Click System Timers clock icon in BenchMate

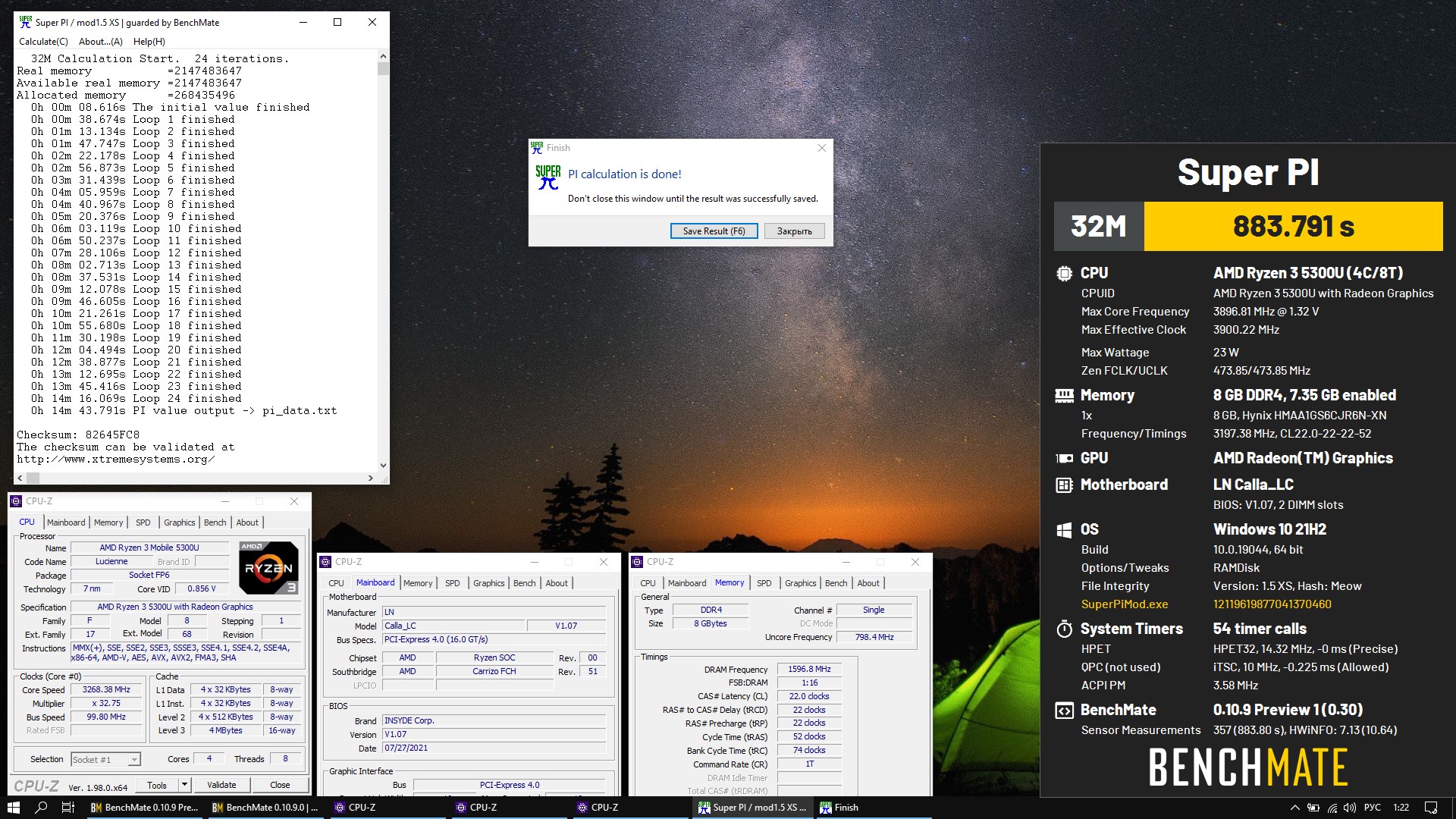point(1064,629)
